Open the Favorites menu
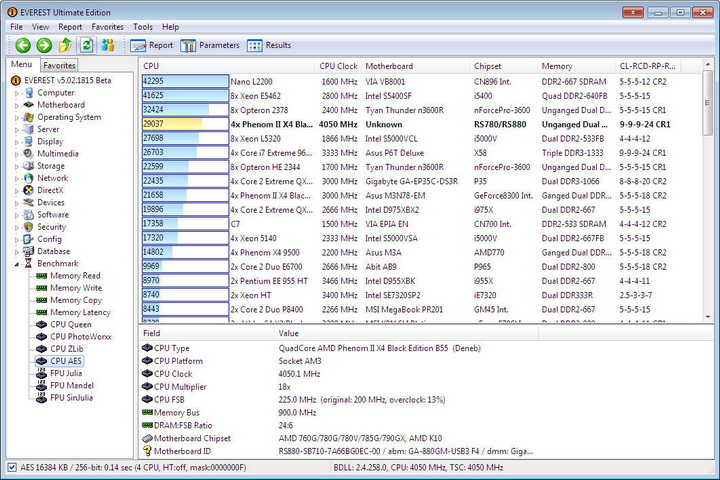Screen dimensions: 720x480 [x=107, y=27]
